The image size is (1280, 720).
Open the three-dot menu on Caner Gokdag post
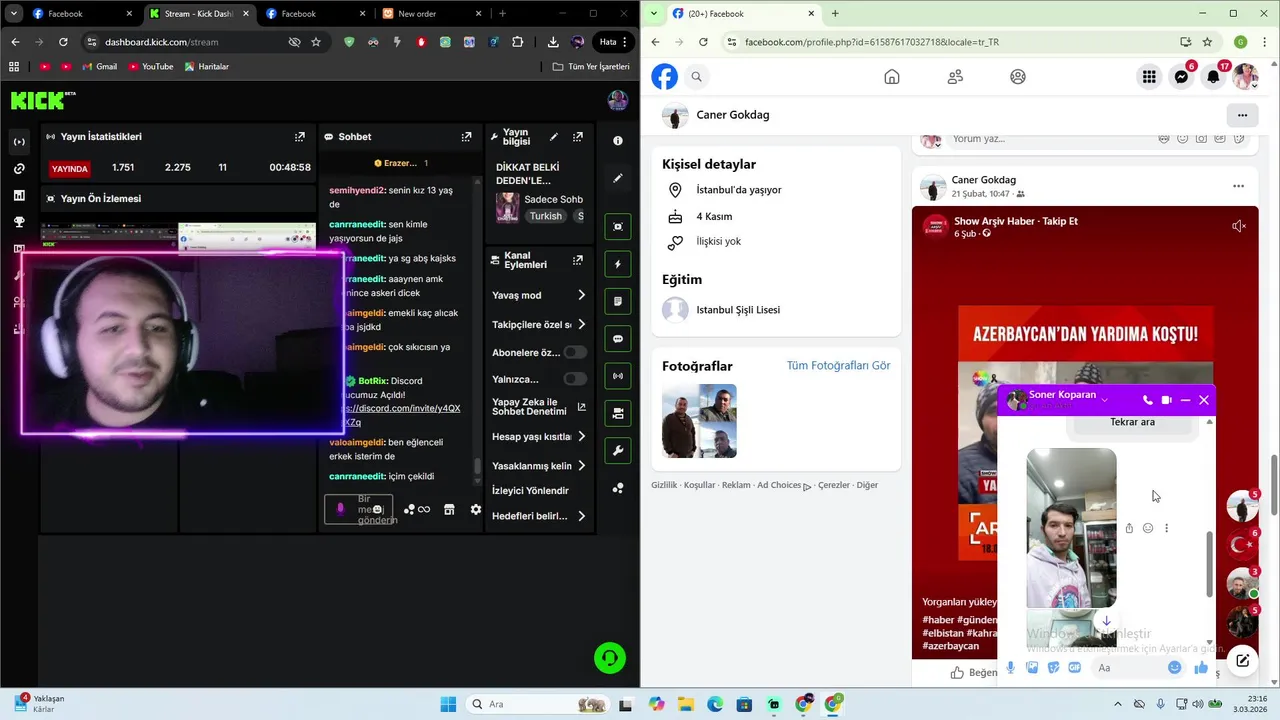[1238, 186]
